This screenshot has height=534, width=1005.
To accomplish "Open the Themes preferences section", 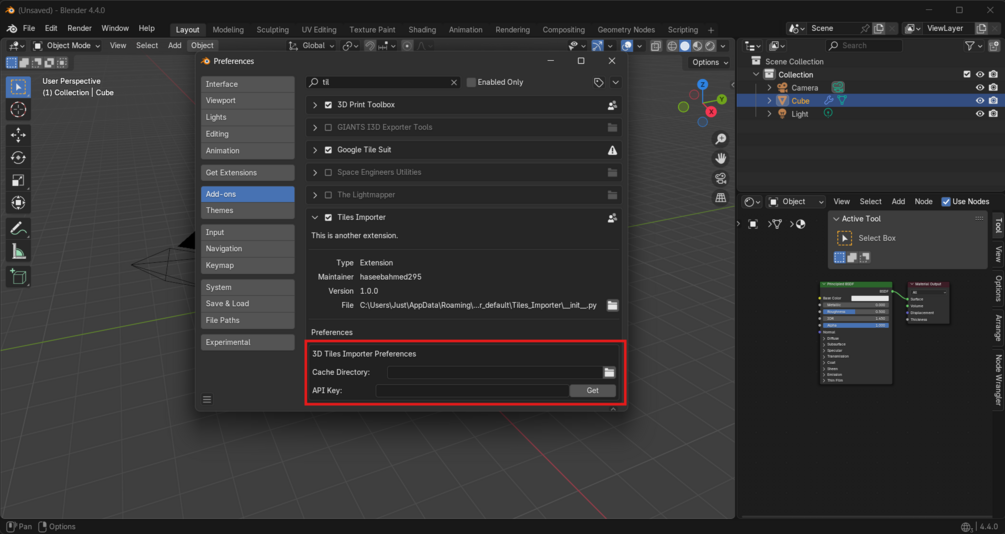I will 247,210.
